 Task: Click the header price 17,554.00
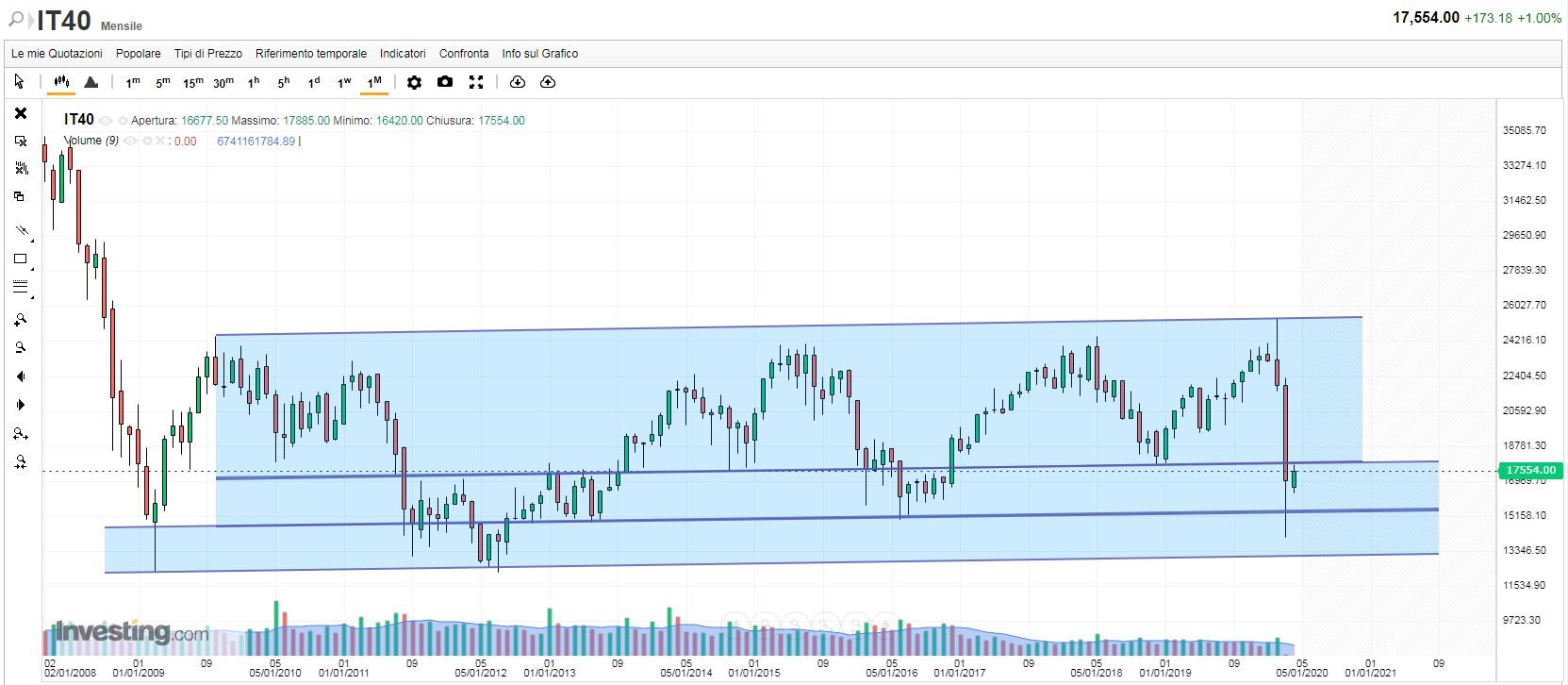tap(1426, 18)
